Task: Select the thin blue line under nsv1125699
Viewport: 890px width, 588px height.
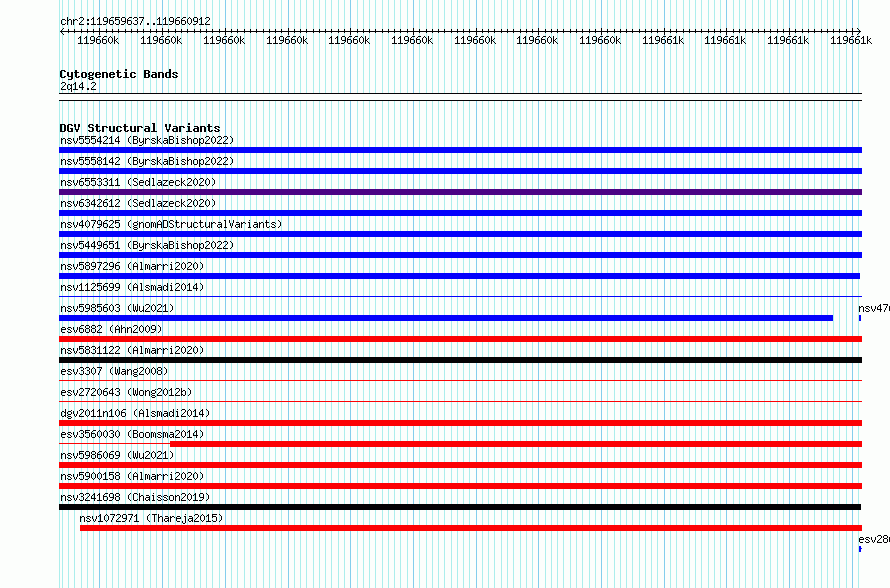Action: (x=460, y=296)
